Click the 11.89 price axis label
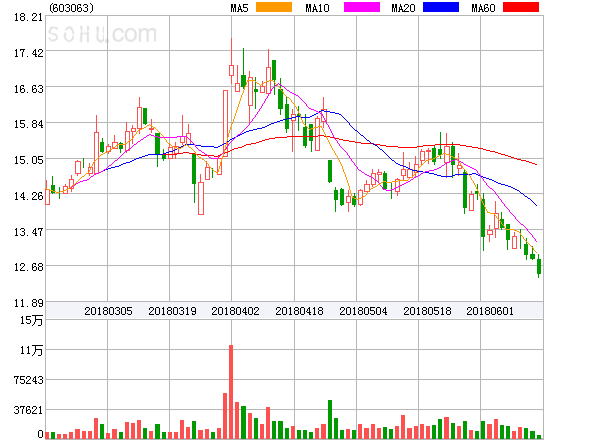The width and height of the screenshot is (600, 440). [x=29, y=303]
